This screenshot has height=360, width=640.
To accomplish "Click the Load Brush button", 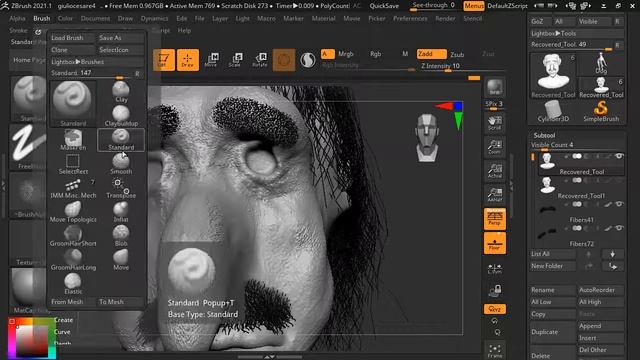I will point(72,38).
